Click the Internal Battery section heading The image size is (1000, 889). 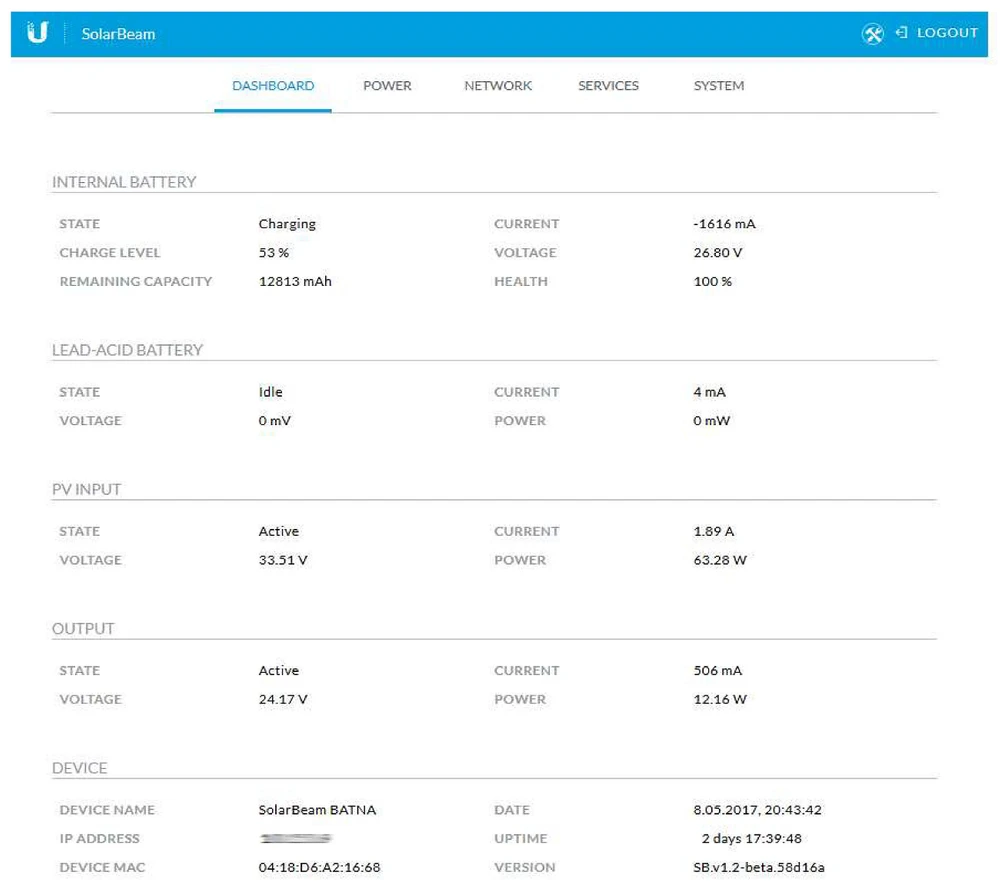pyautogui.click(x=124, y=182)
